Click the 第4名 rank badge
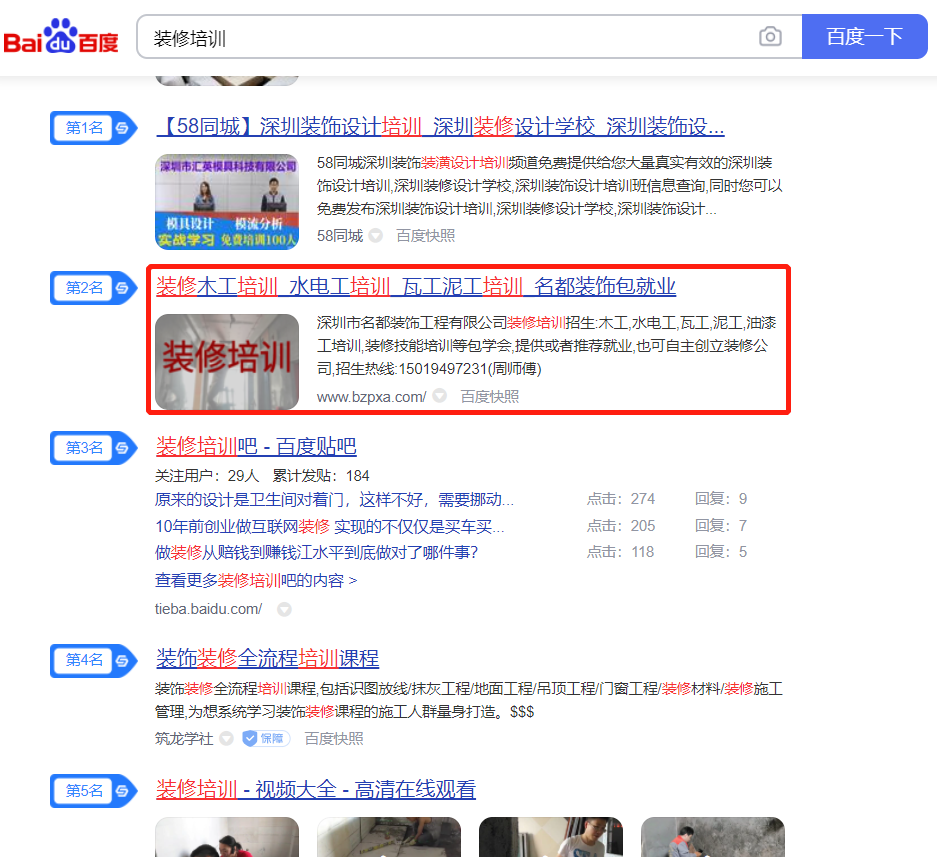 pos(94,660)
